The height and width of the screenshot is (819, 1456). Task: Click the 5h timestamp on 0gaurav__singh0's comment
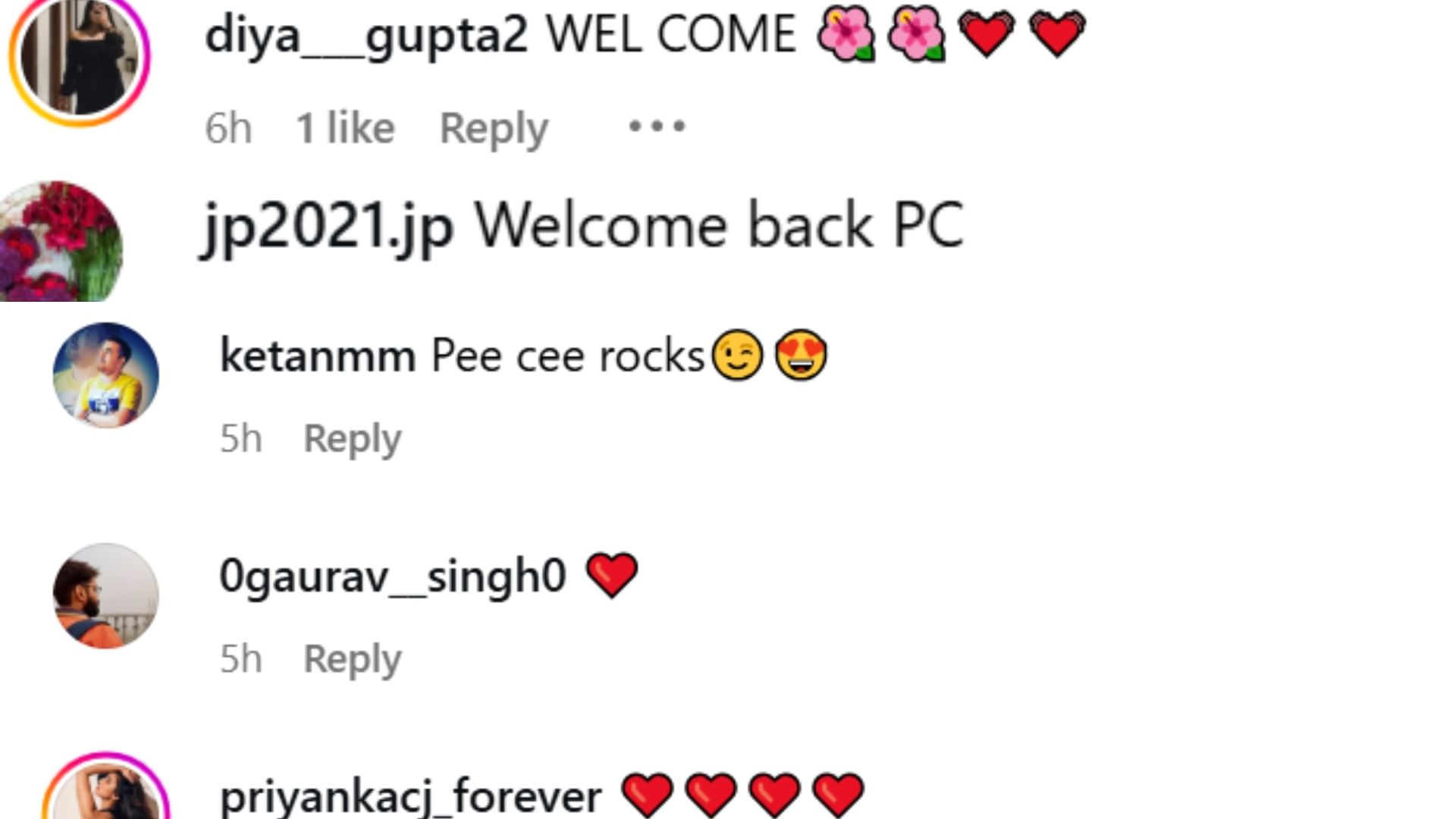pos(241,658)
